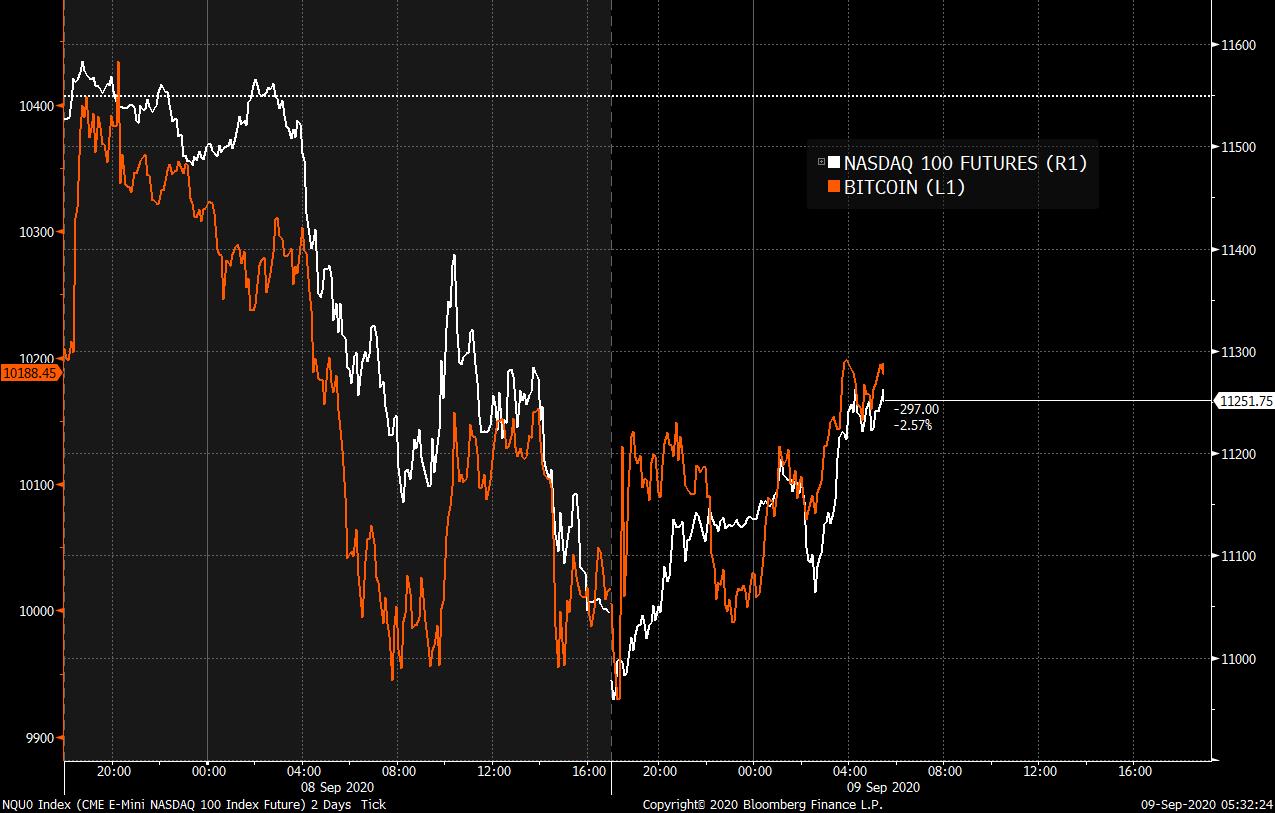The height and width of the screenshot is (813, 1275).
Task: Click the 12:00 time label on 08 Sep
Action: click(x=494, y=771)
